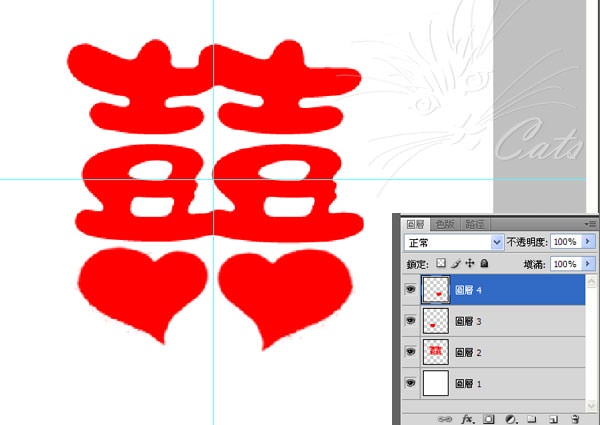Click the delete layer trash icon

(x=576, y=418)
